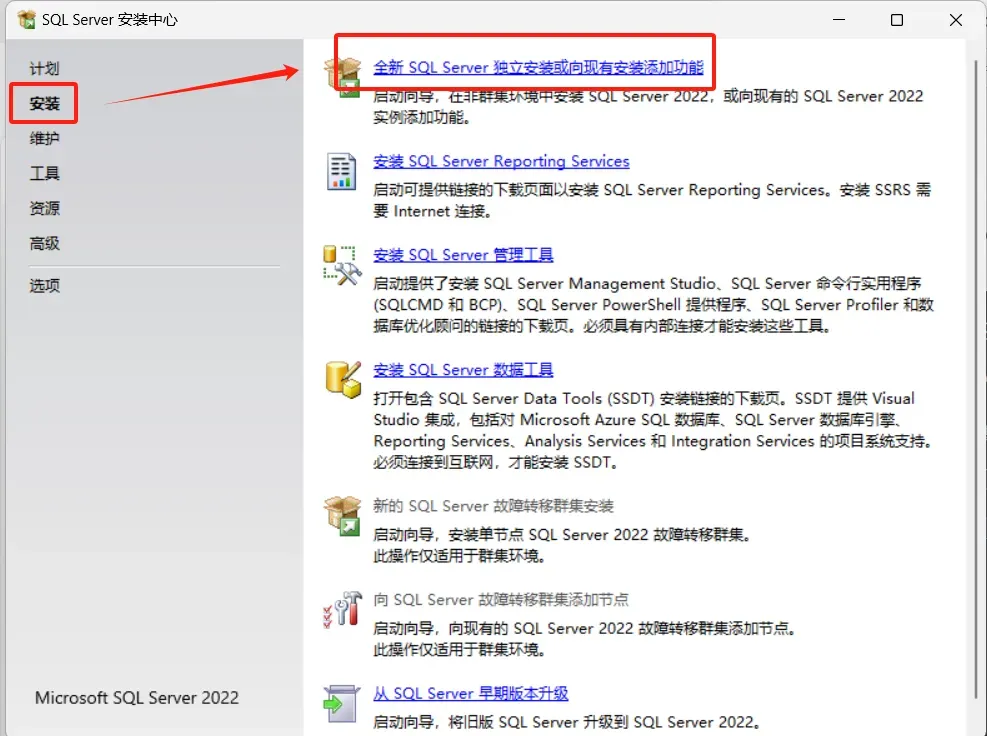Click 安装 SQL Server Reporting Services link
Viewport: 987px width, 736px height.
(x=501, y=161)
